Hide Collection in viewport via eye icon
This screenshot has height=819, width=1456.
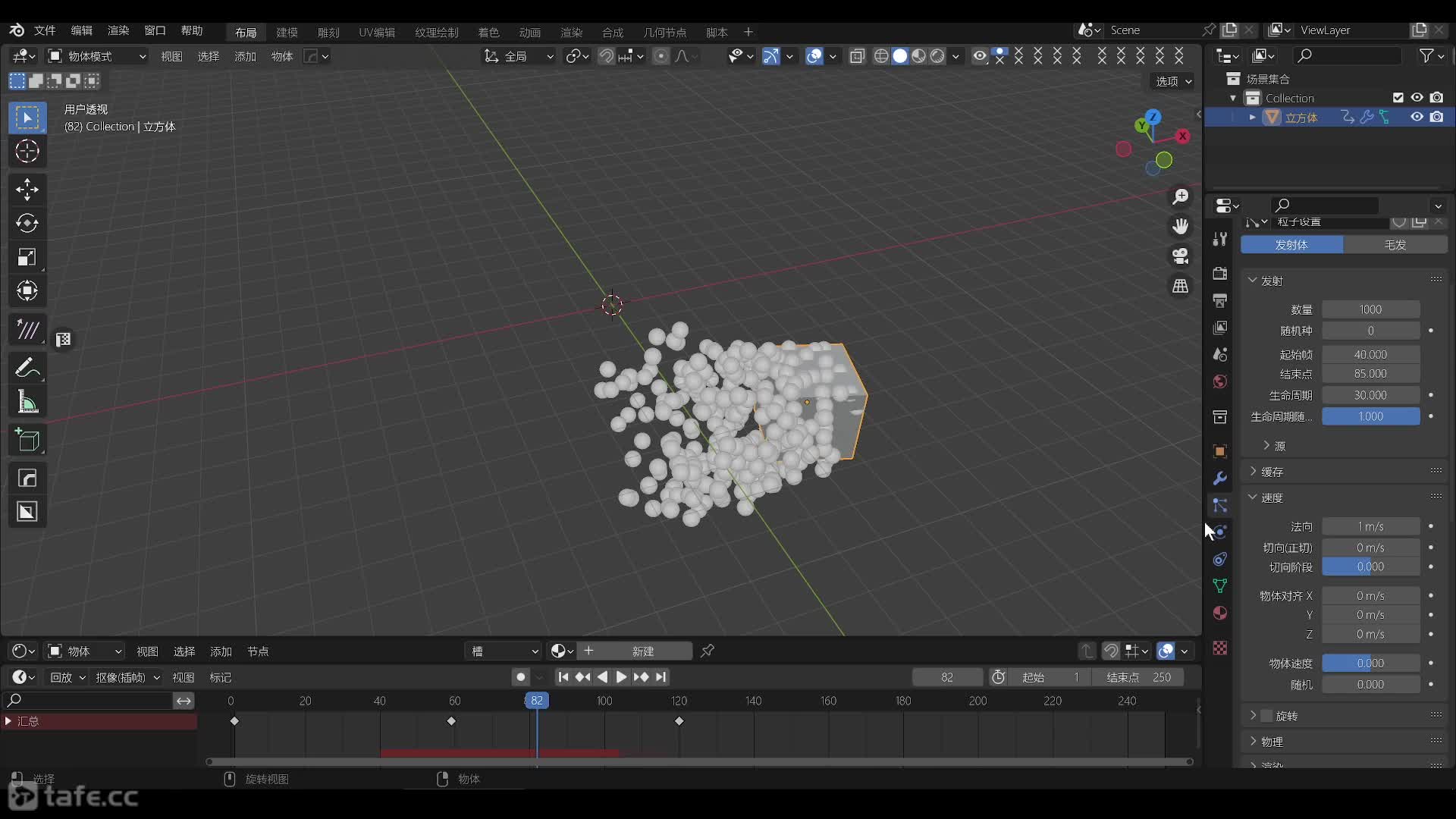pos(1417,98)
